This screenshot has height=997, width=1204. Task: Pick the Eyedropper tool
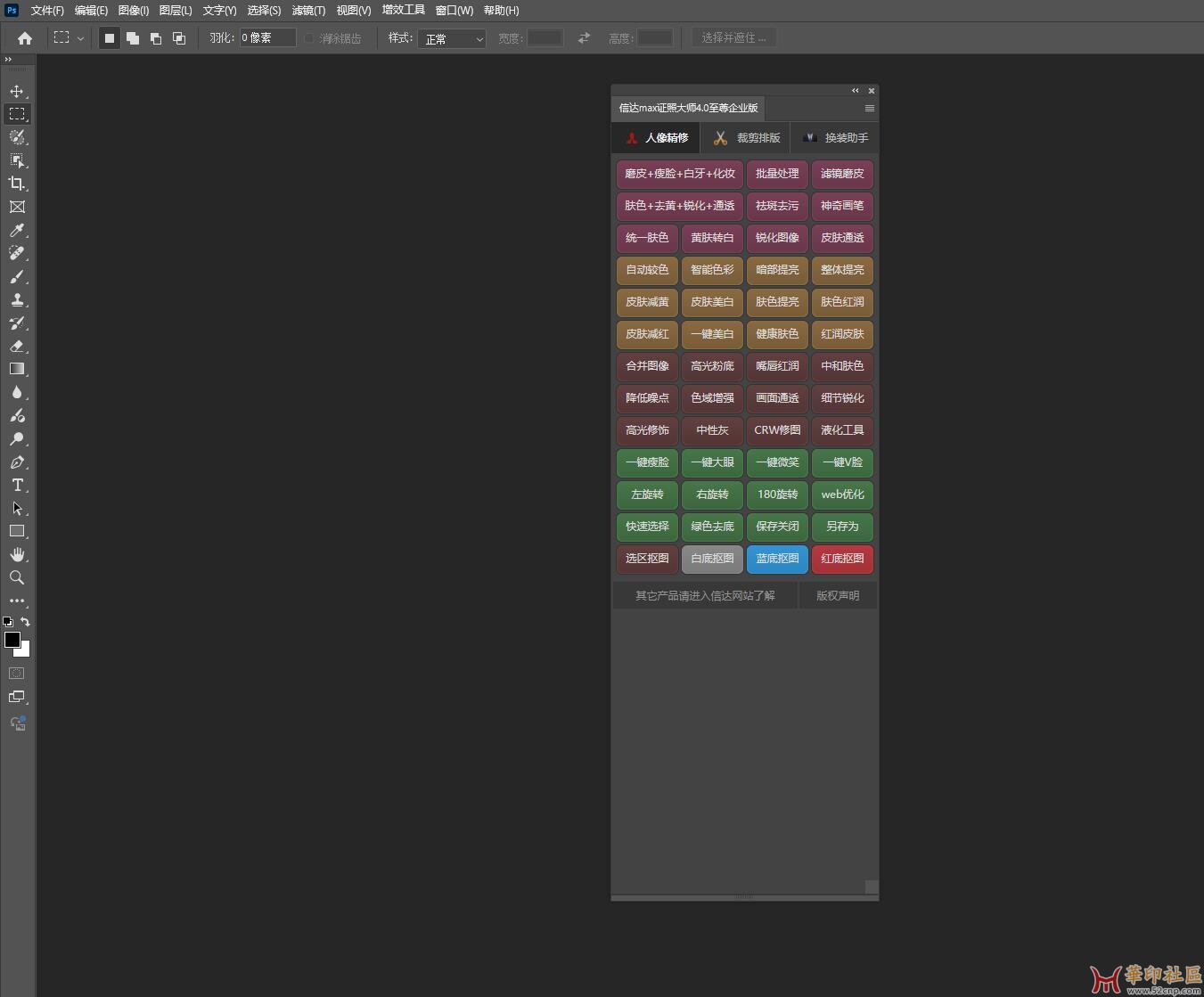pos(17,230)
